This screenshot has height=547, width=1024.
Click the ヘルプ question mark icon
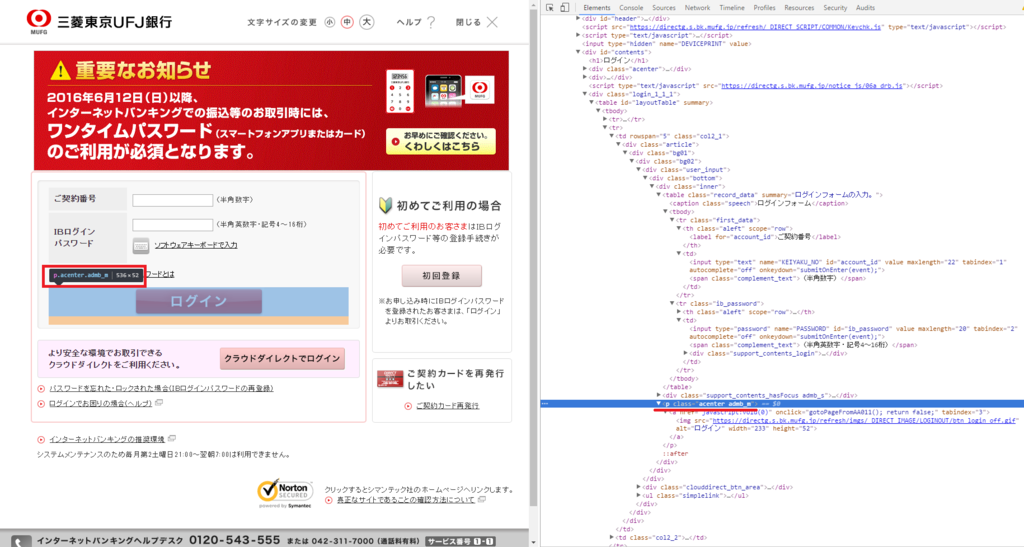click(431, 22)
